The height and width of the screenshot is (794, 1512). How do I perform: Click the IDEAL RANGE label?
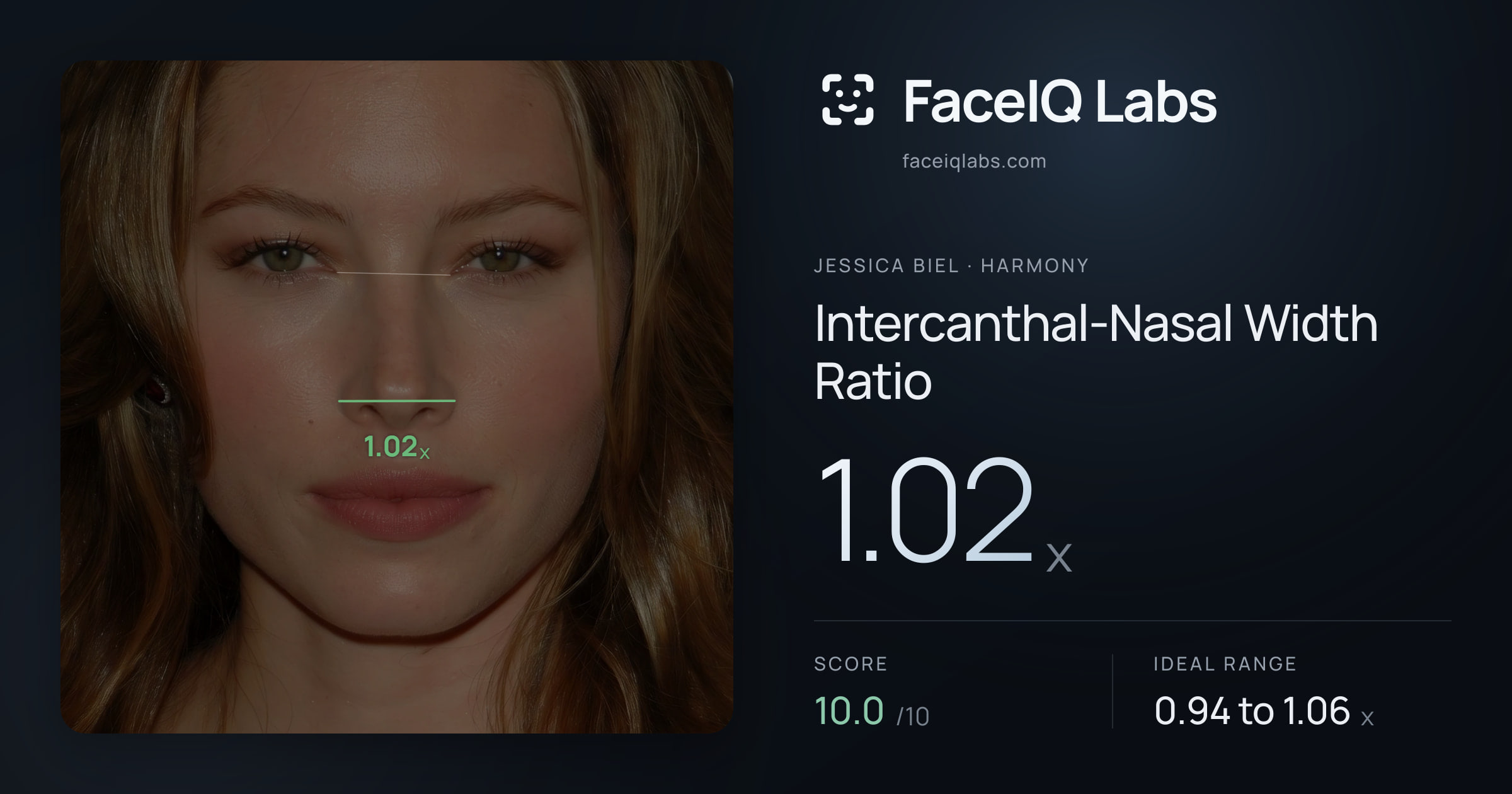(x=1225, y=664)
